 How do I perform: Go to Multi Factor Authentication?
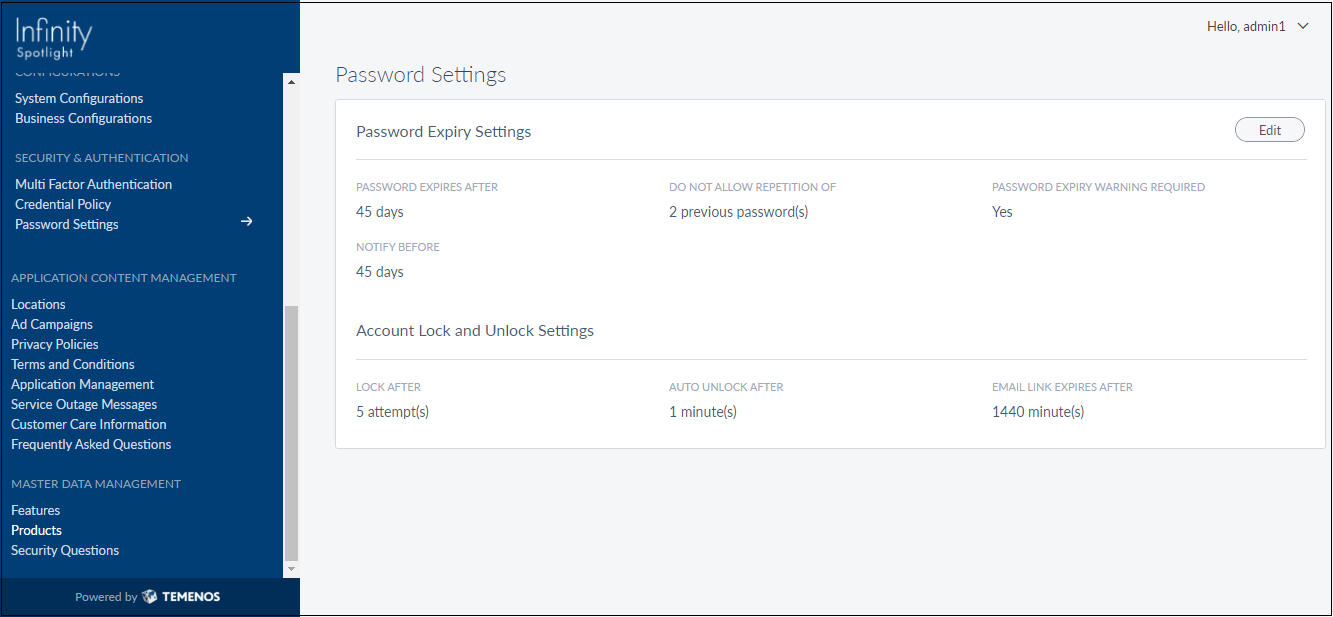pos(93,184)
